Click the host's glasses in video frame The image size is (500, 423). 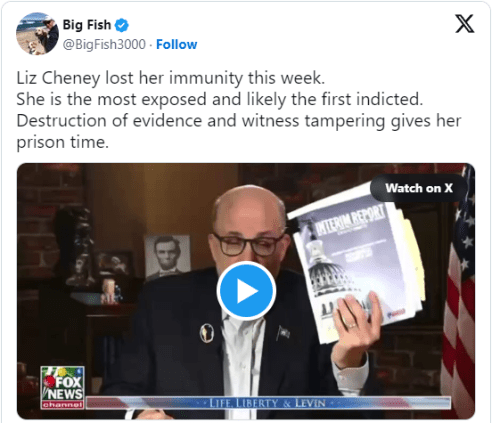[x=248, y=245]
